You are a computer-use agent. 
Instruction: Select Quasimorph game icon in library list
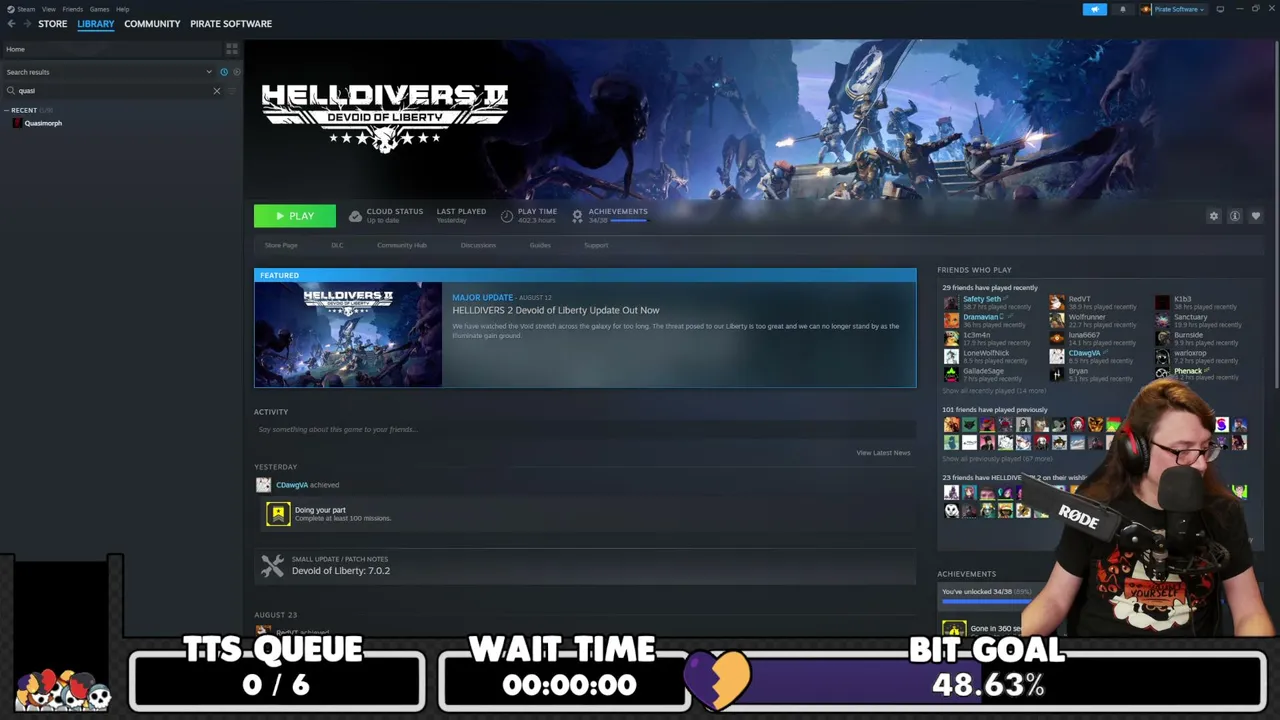tap(17, 123)
